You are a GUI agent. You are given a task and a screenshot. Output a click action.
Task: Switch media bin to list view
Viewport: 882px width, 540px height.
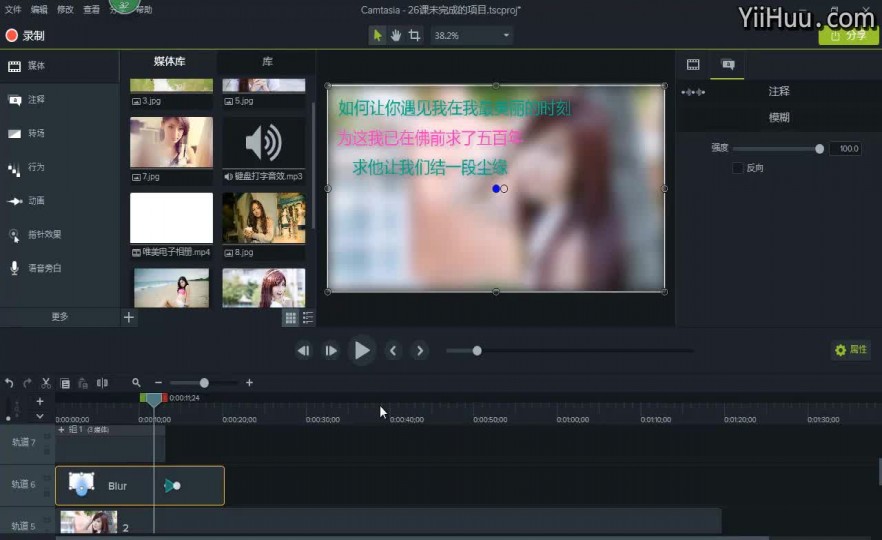point(308,318)
